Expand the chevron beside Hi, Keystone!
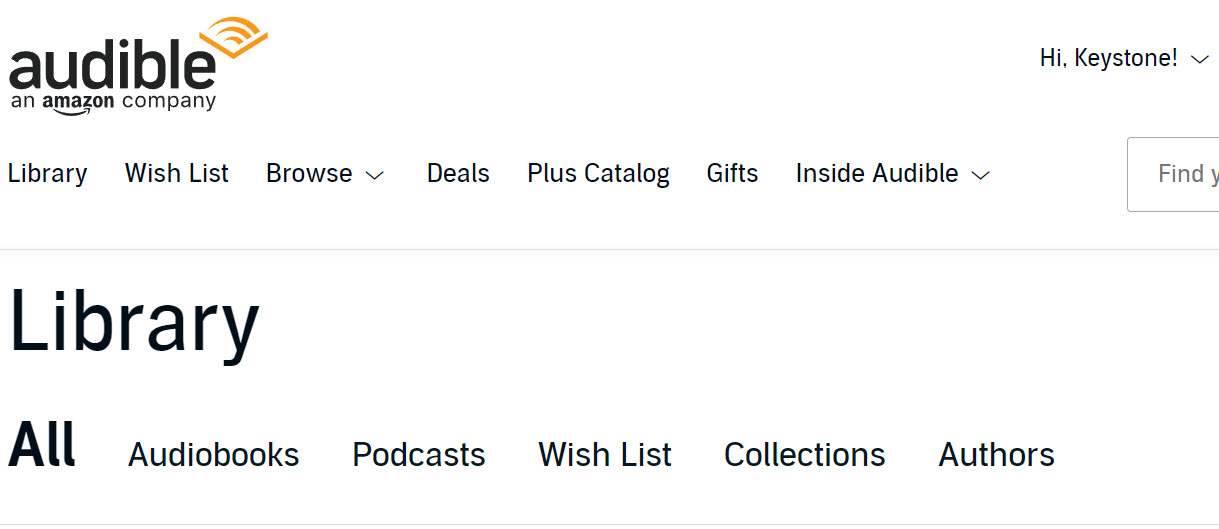1219x529 pixels. (x=1200, y=60)
